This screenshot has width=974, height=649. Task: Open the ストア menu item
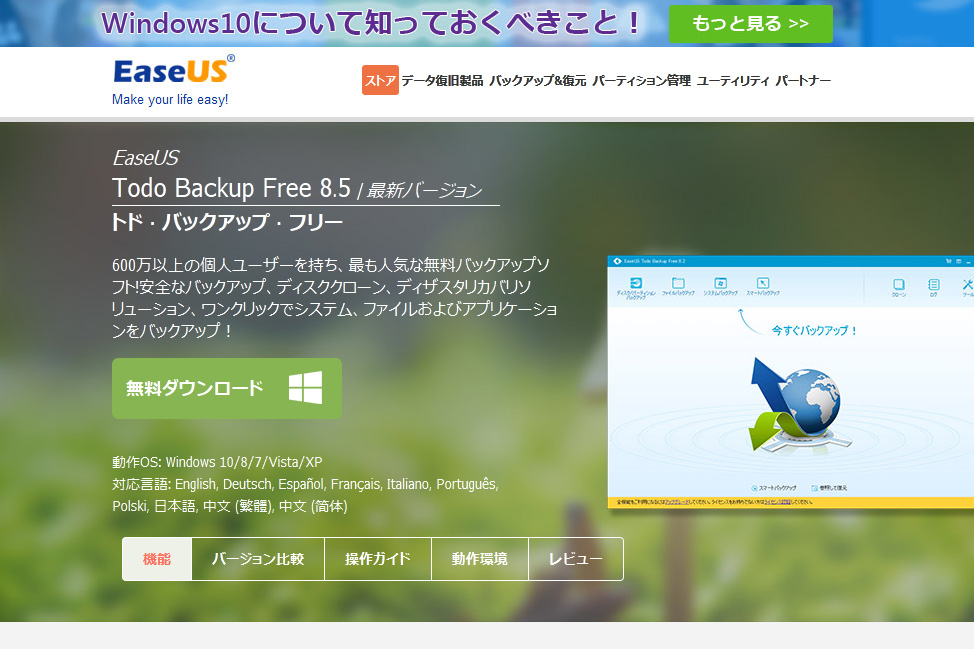point(380,80)
